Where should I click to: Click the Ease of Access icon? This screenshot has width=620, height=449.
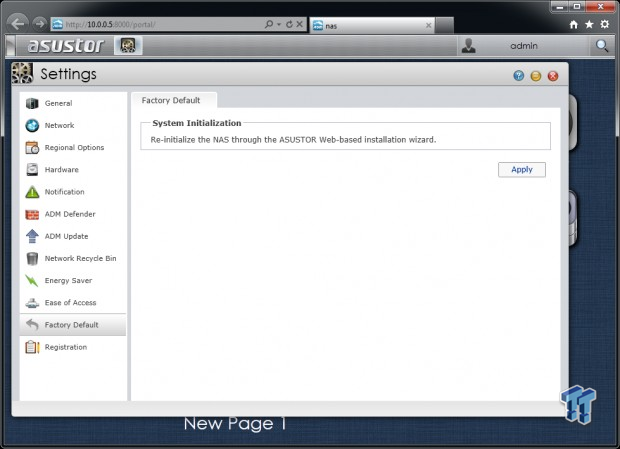[32, 303]
